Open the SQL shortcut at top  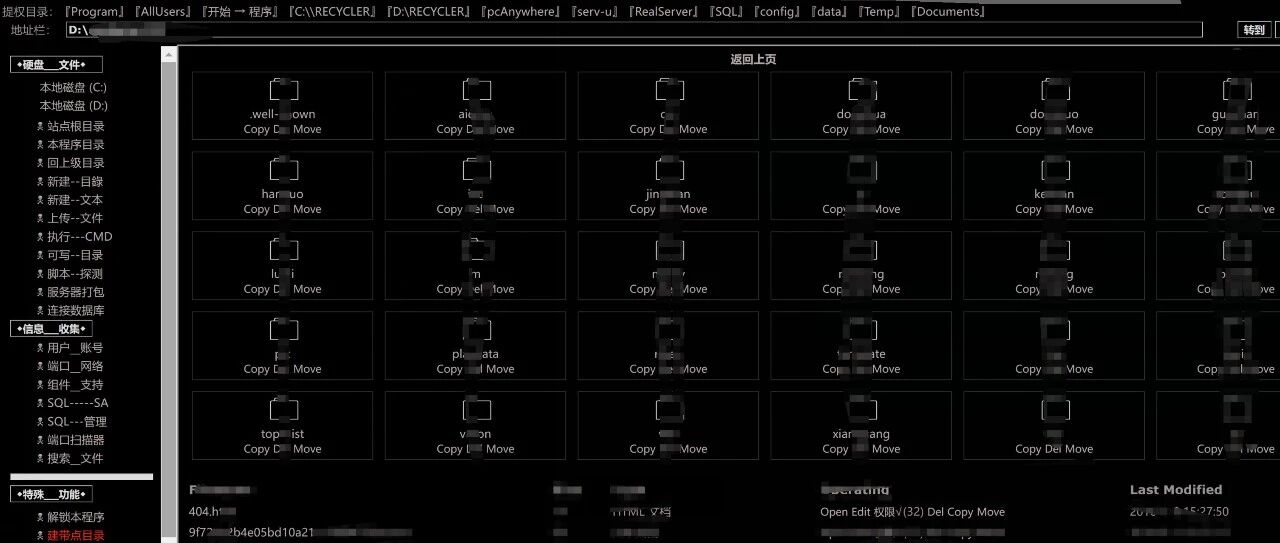726,12
